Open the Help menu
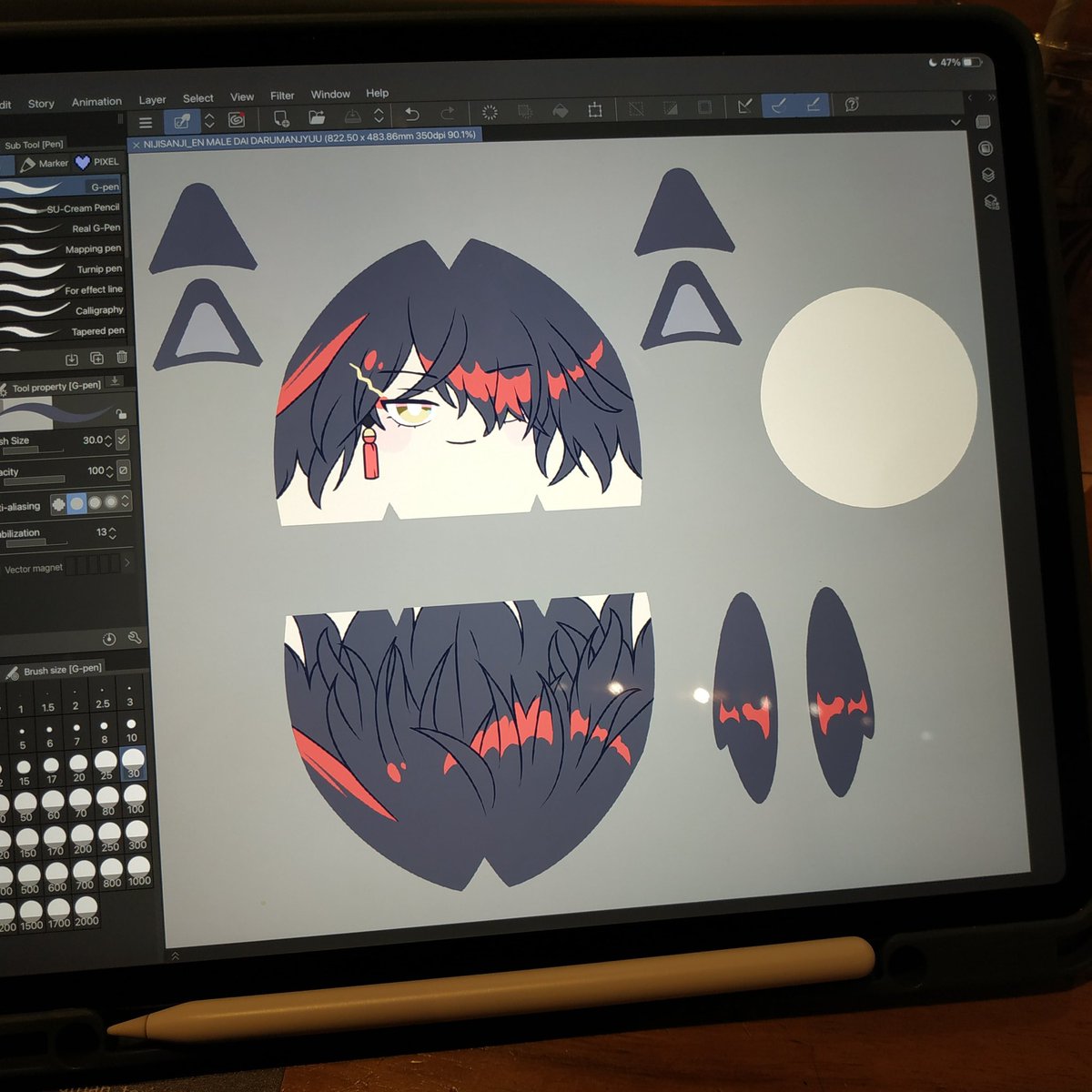The width and height of the screenshot is (1092, 1092). (x=378, y=93)
